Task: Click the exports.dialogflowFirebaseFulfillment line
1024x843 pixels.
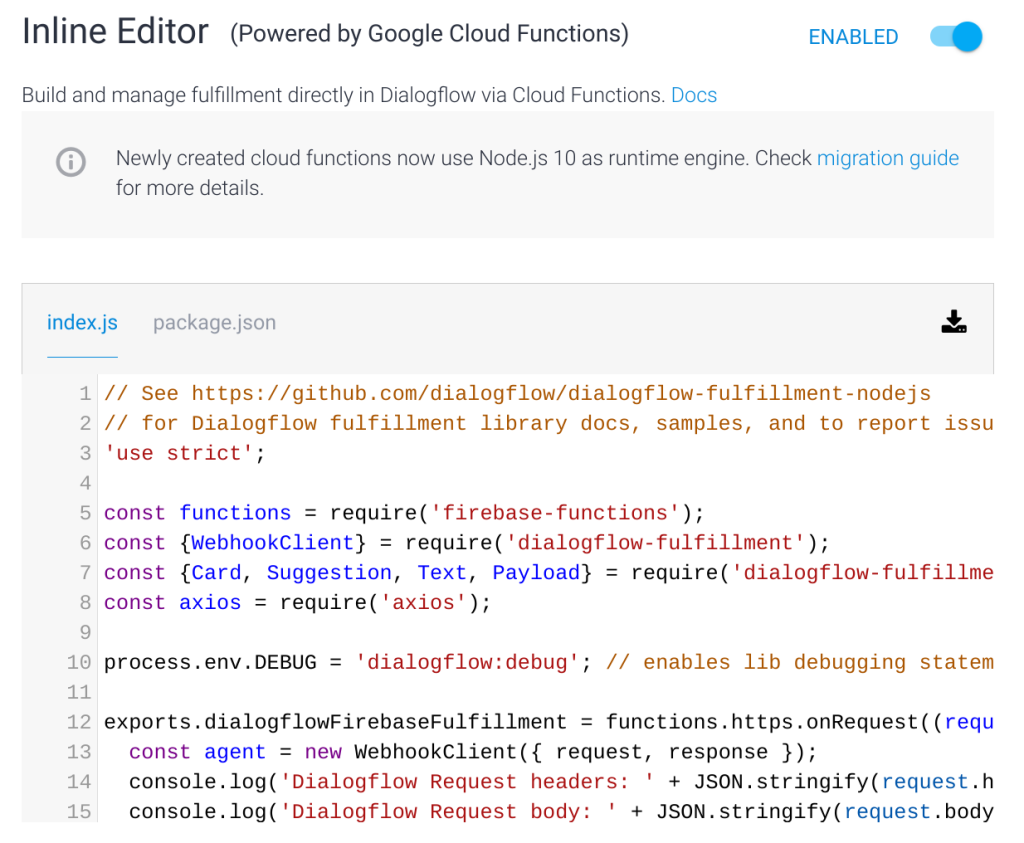Action: [549, 722]
